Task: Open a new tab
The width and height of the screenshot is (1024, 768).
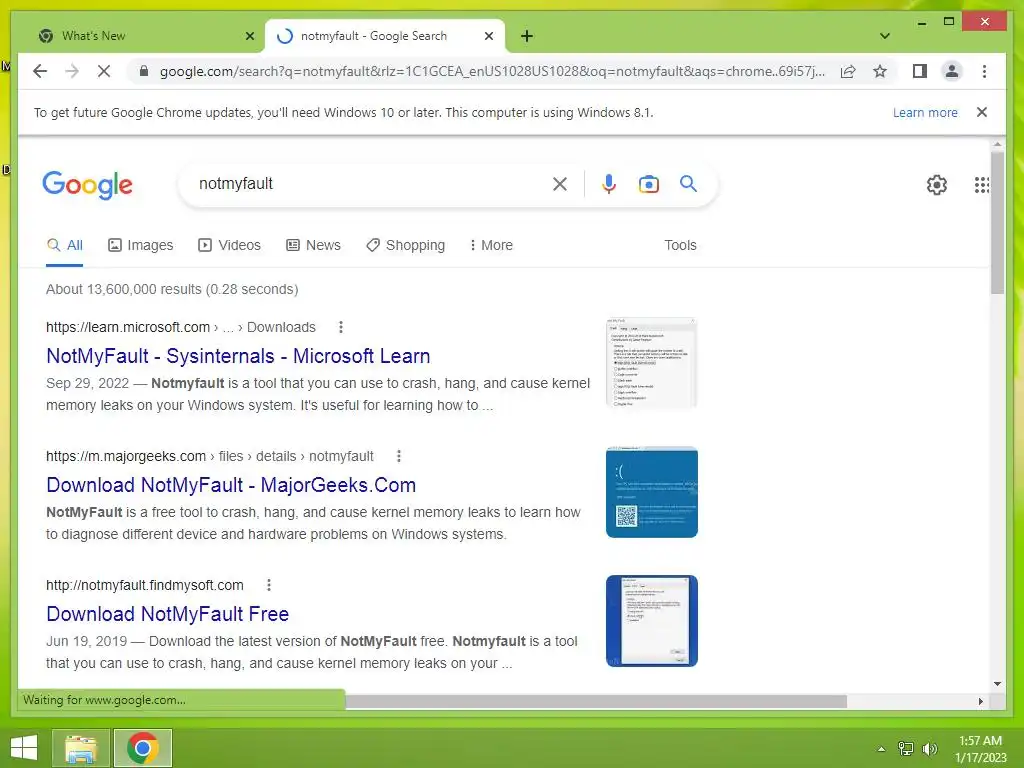Action: [527, 36]
